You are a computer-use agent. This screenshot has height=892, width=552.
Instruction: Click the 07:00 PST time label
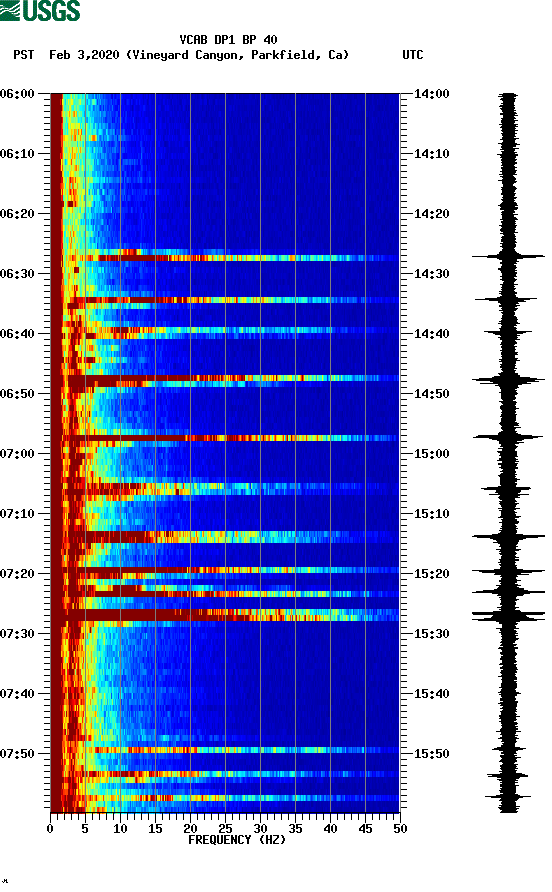click(17, 453)
